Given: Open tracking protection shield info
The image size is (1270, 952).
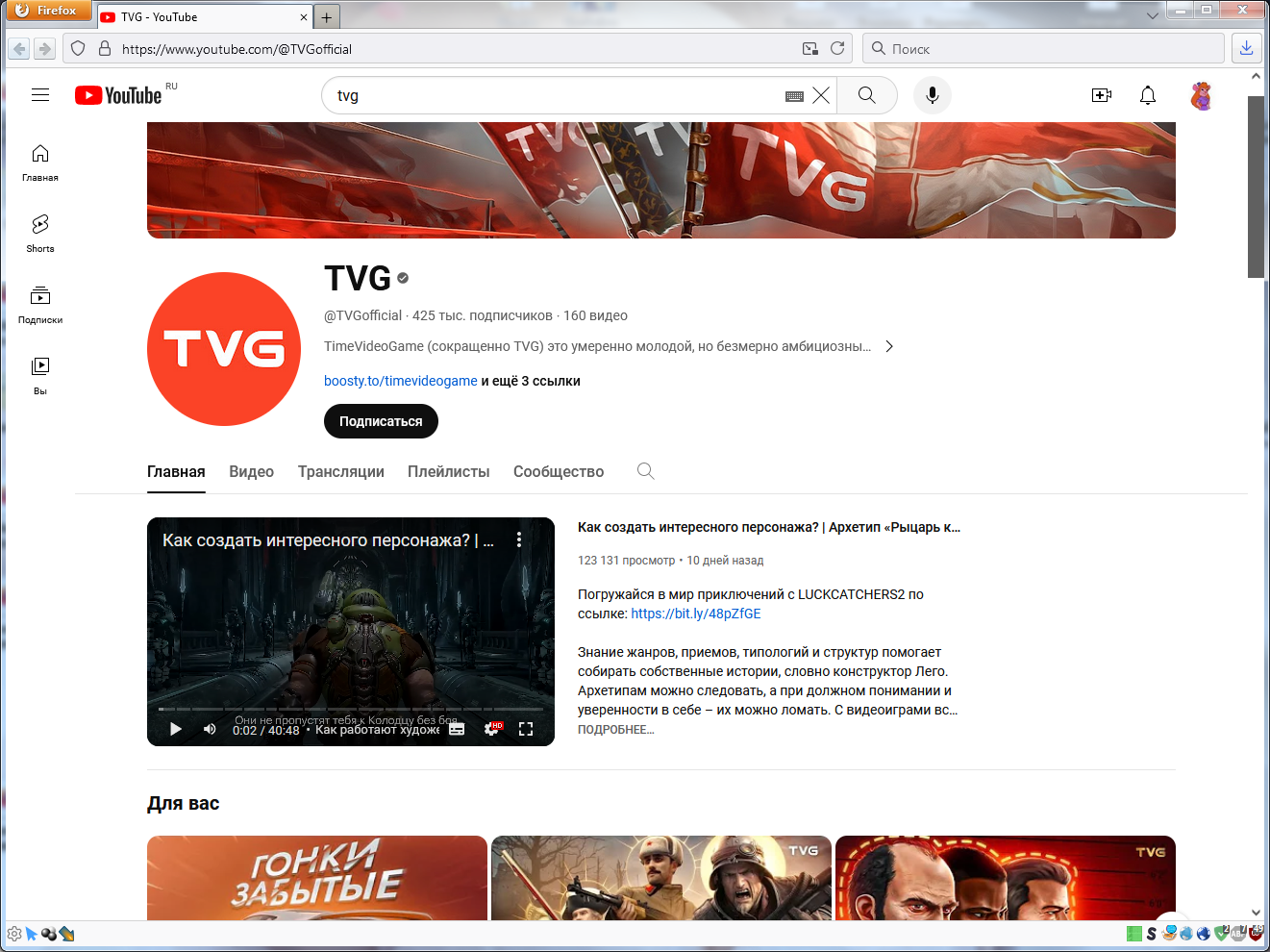Looking at the screenshot, I should pyautogui.click(x=79, y=48).
